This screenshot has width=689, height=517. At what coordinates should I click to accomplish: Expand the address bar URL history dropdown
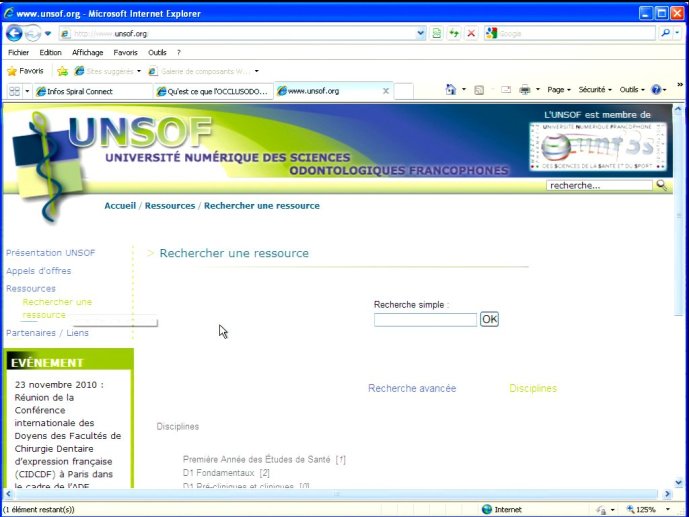[421, 33]
